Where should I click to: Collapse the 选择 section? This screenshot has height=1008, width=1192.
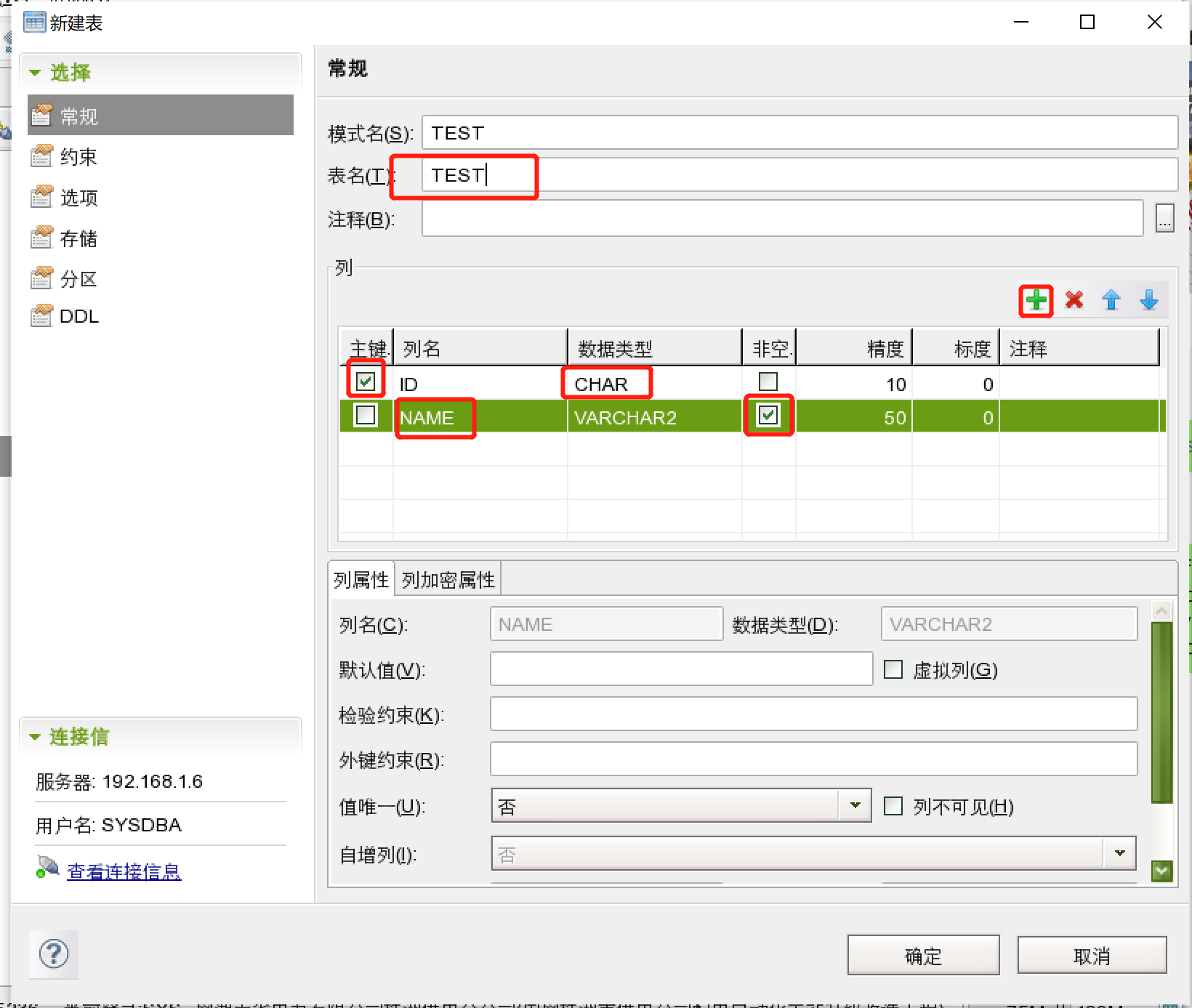point(35,73)
